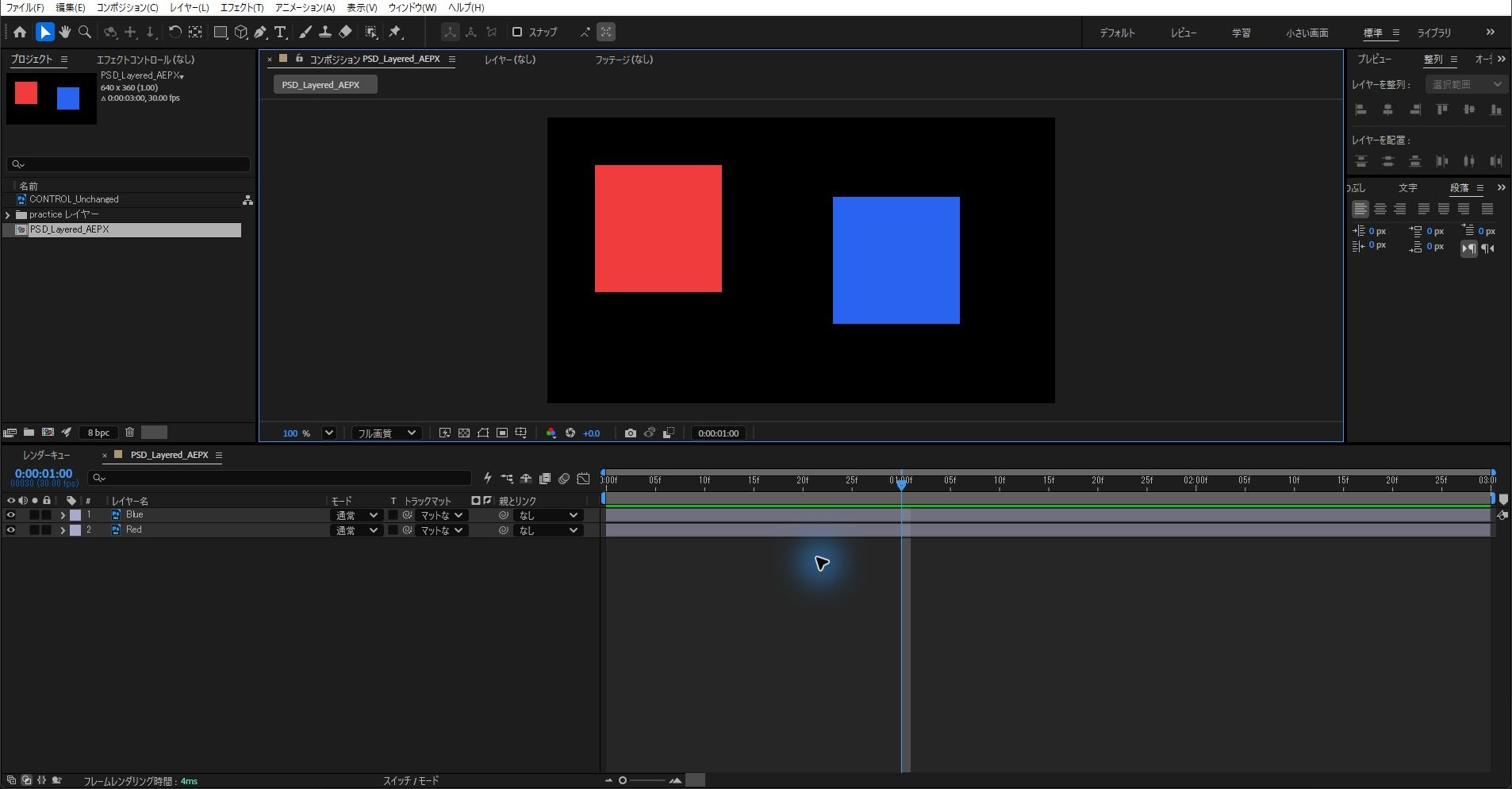The image size is (1512, 789).
Task: Switch to the 学習 workspace
Action: point(1241,33)
